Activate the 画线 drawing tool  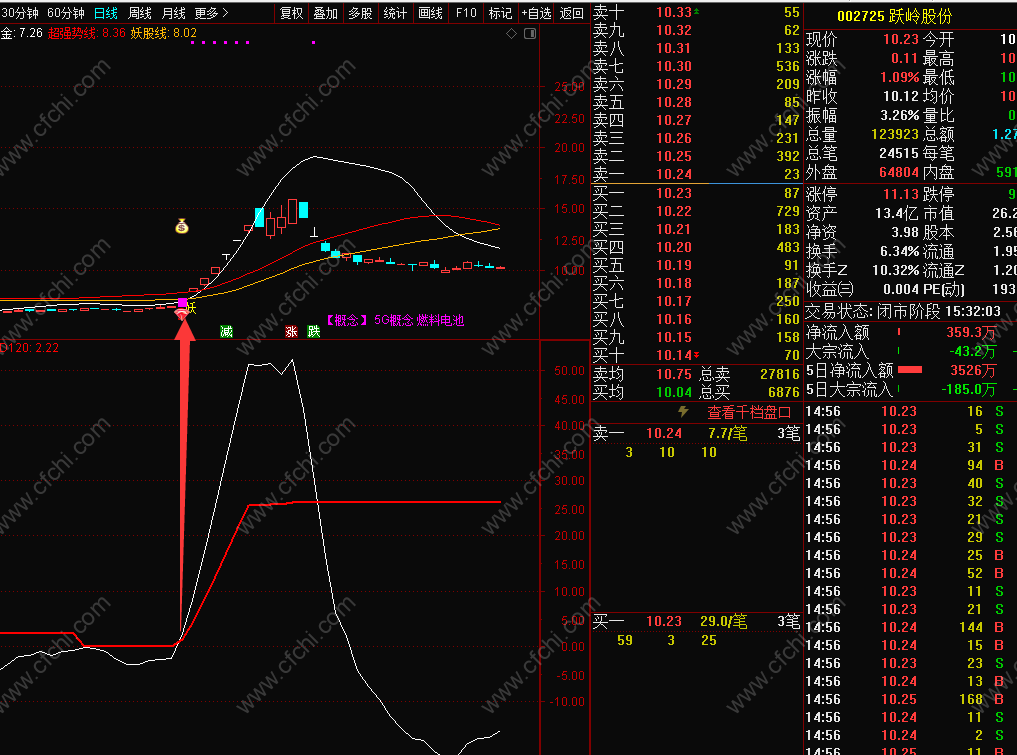430,13
